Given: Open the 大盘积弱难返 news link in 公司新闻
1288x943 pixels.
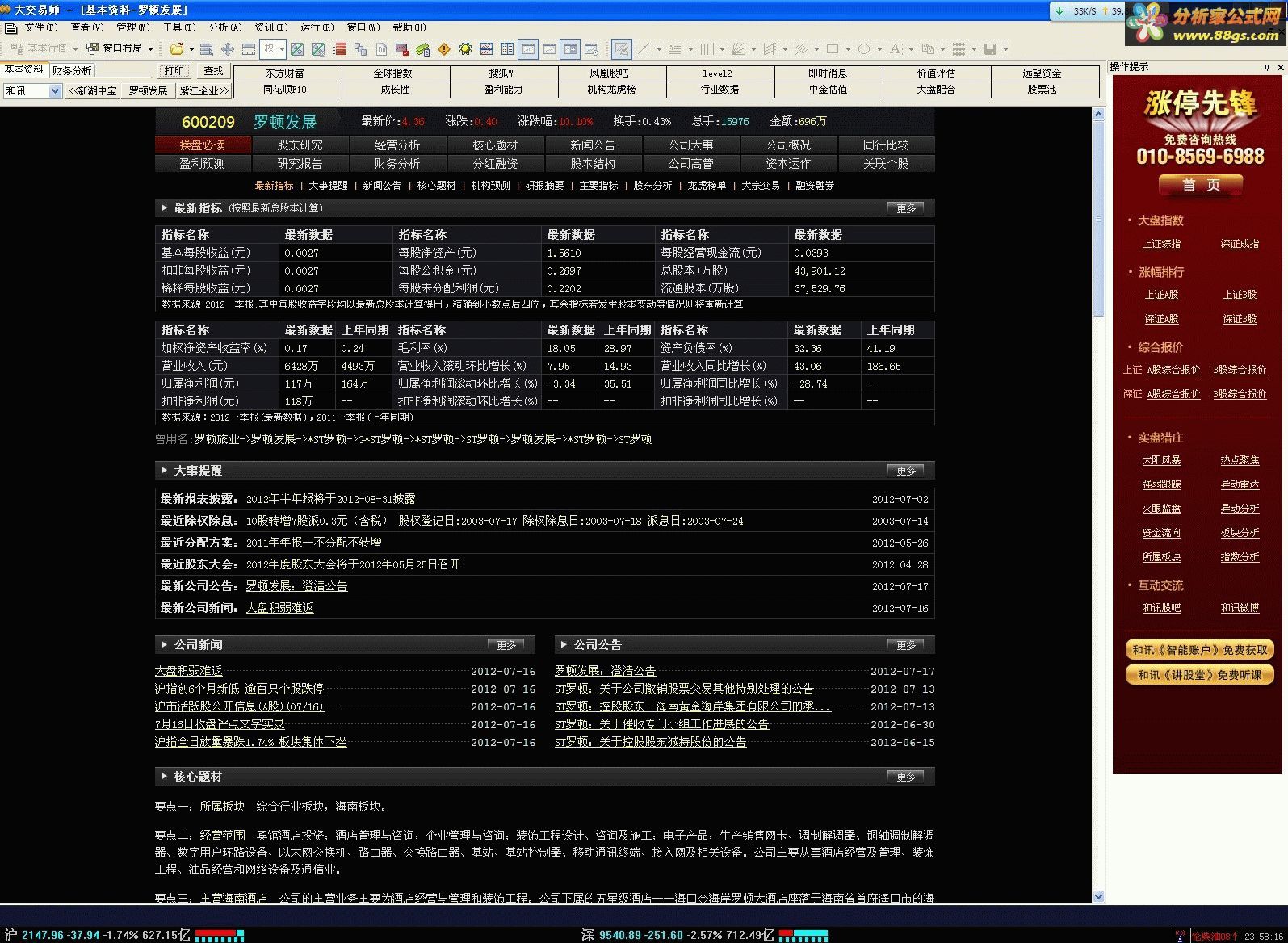Looking at the screenshot, I should point(188,671).
